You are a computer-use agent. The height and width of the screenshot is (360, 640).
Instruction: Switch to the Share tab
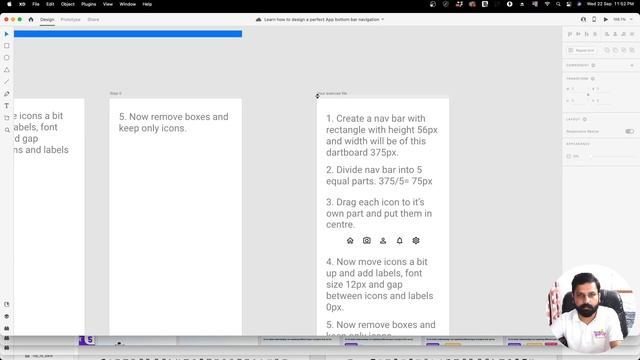pyautogui.click(x=93, y=19)
